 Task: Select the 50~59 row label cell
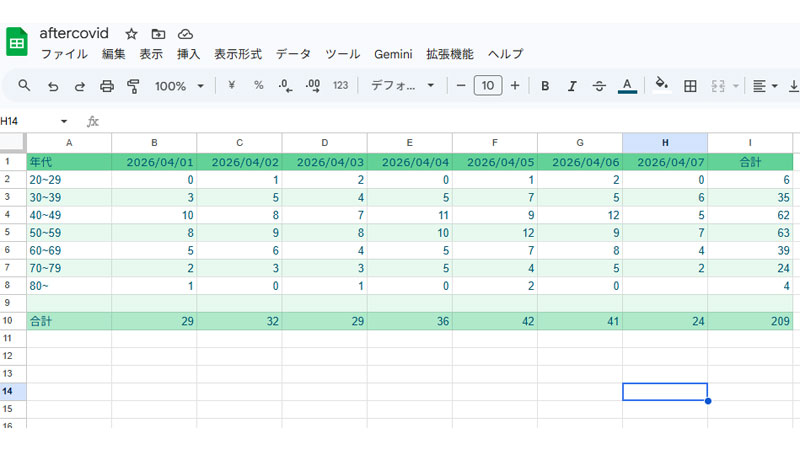coord(69,233)
